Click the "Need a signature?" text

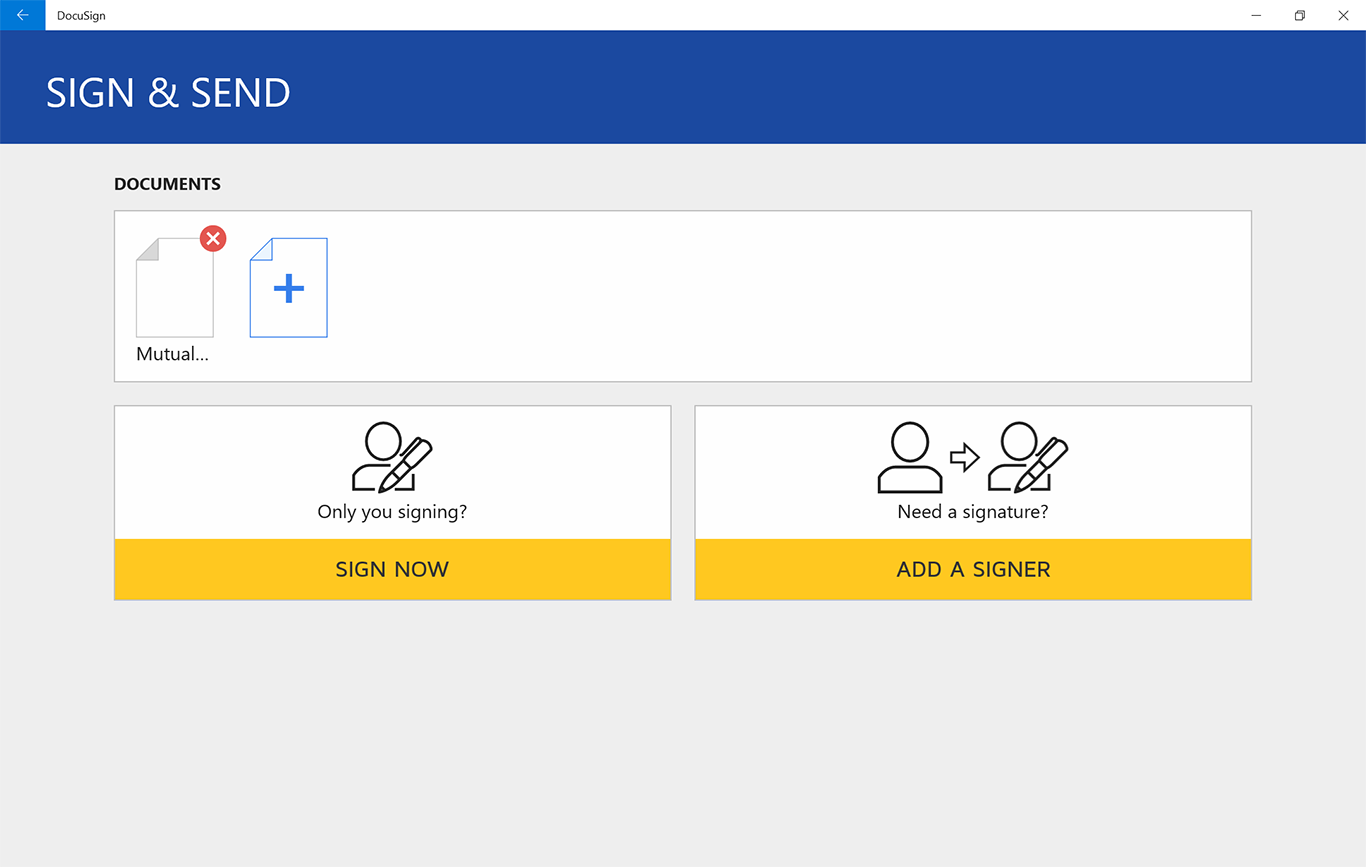click(x=973, y=512)
